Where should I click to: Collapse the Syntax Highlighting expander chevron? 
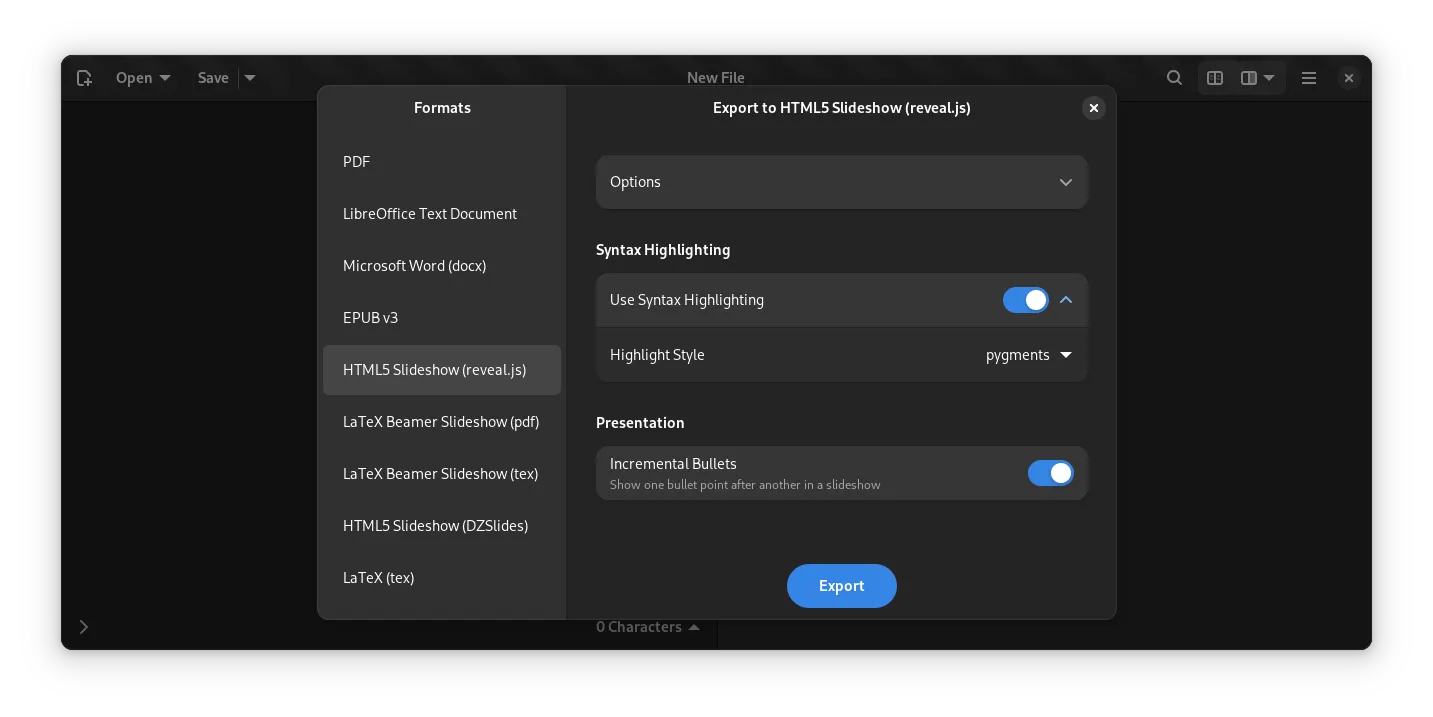point(1066,300)
